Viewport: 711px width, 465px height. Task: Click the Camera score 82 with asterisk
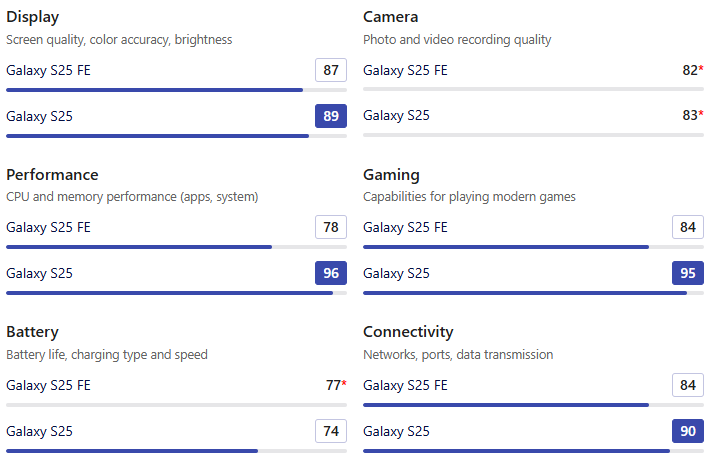pyautogui.click(x=693, y=70)
